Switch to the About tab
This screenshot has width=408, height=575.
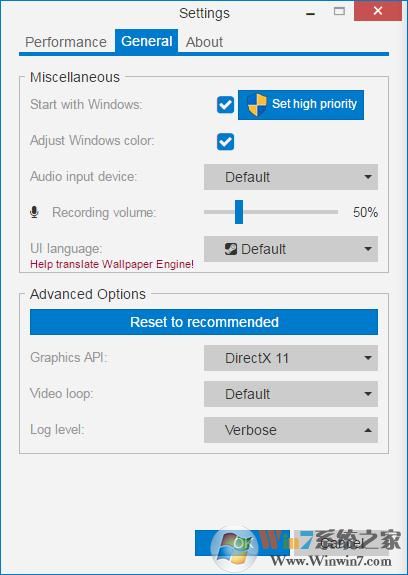point(204,42)
